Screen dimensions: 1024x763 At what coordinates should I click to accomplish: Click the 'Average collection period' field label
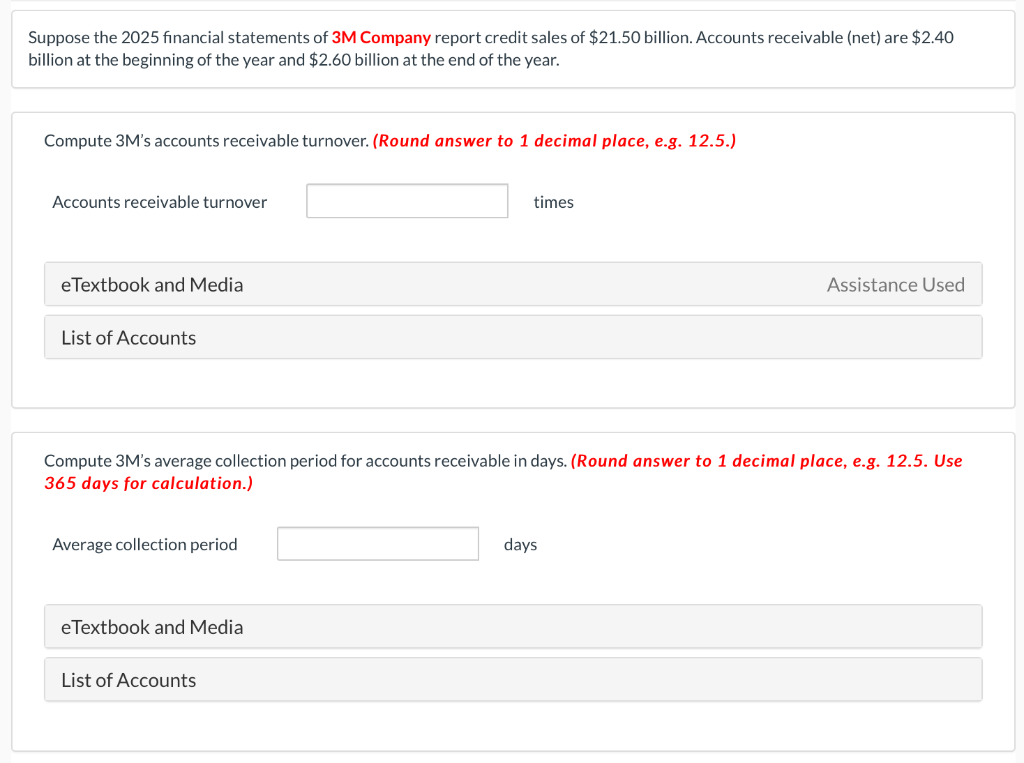pos(144,544)
